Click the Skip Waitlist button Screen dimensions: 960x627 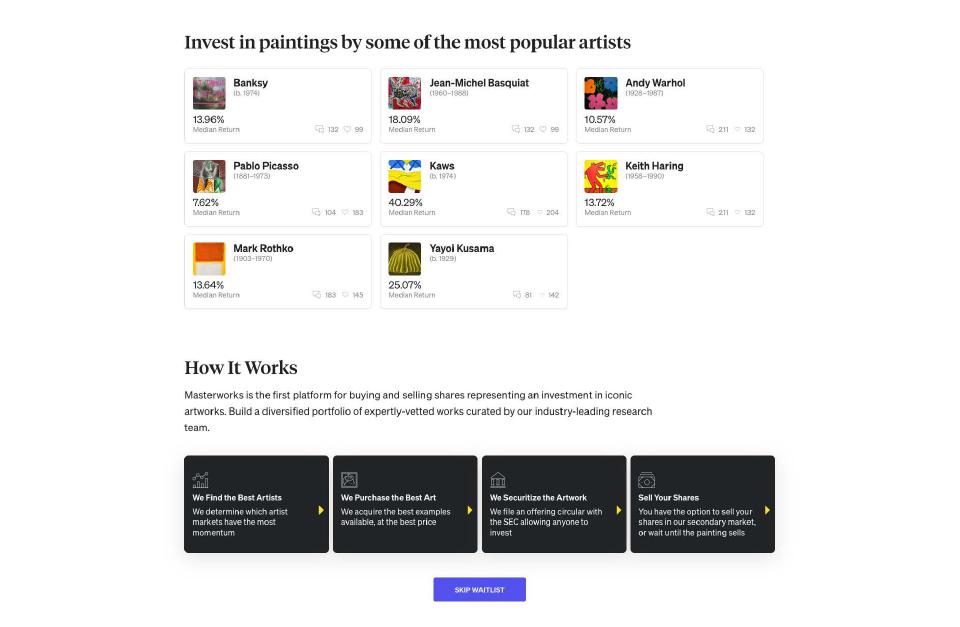tap(479, 590)
